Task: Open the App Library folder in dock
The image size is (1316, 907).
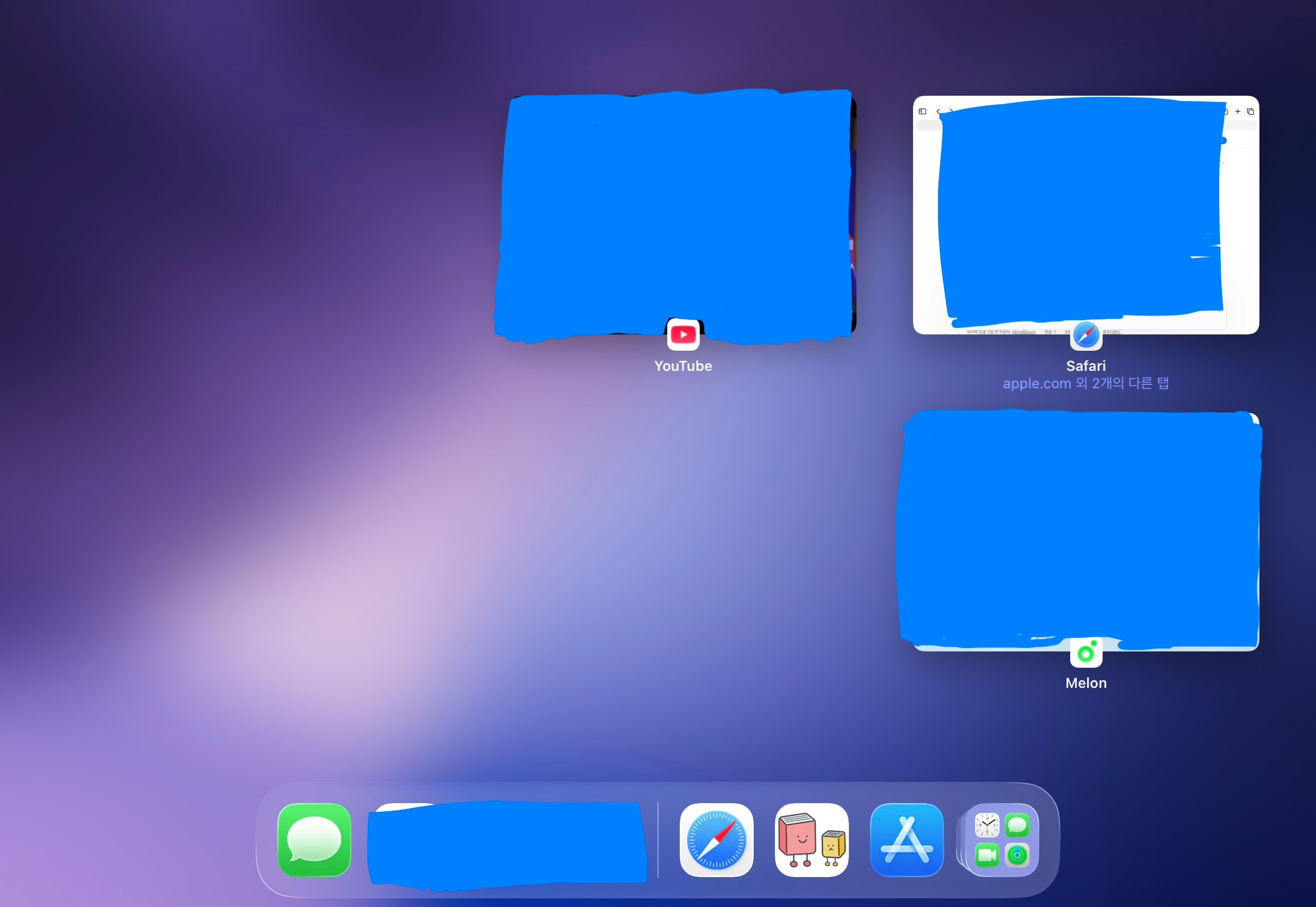Action: [x=1001, y=840]
